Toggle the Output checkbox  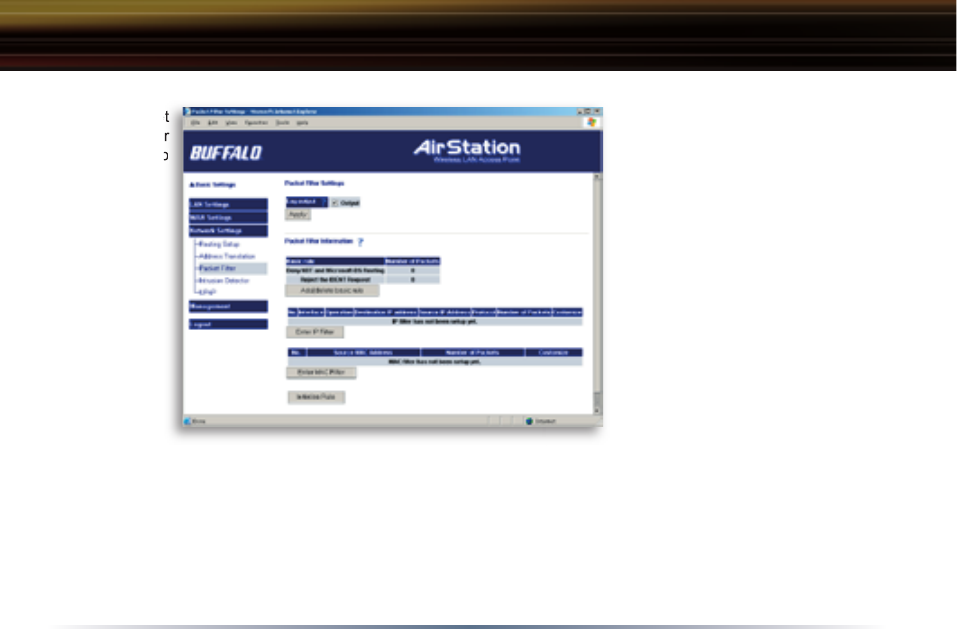coord(334,203)
